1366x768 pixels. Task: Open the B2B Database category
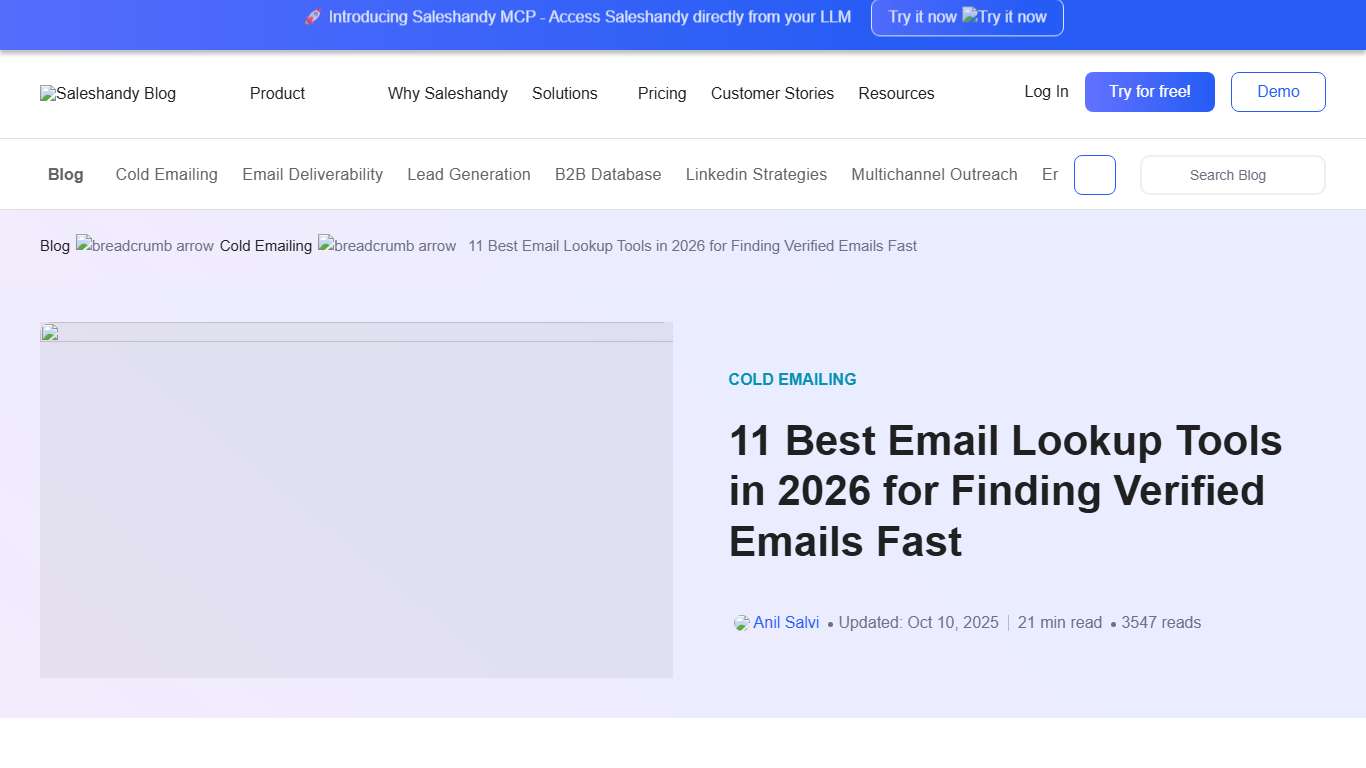coord(608,174)
